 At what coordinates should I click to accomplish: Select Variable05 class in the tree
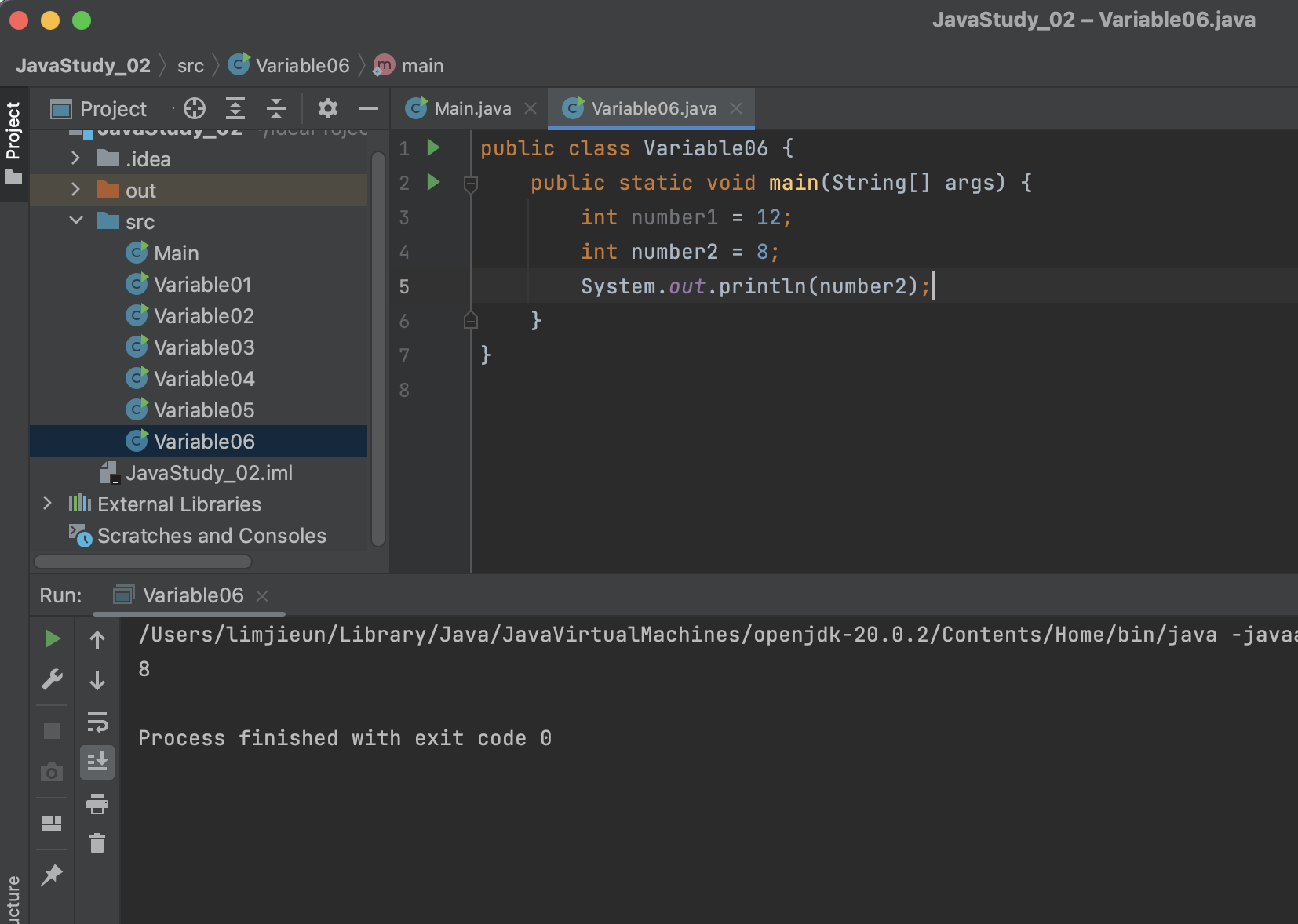[x=203, y=409]
